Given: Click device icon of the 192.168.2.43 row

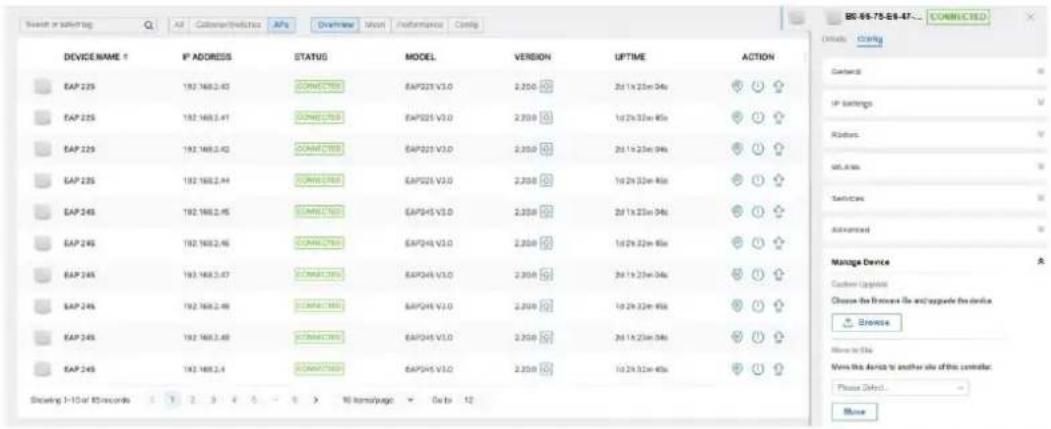Looking at the screenshot, I should pos(42,86).
